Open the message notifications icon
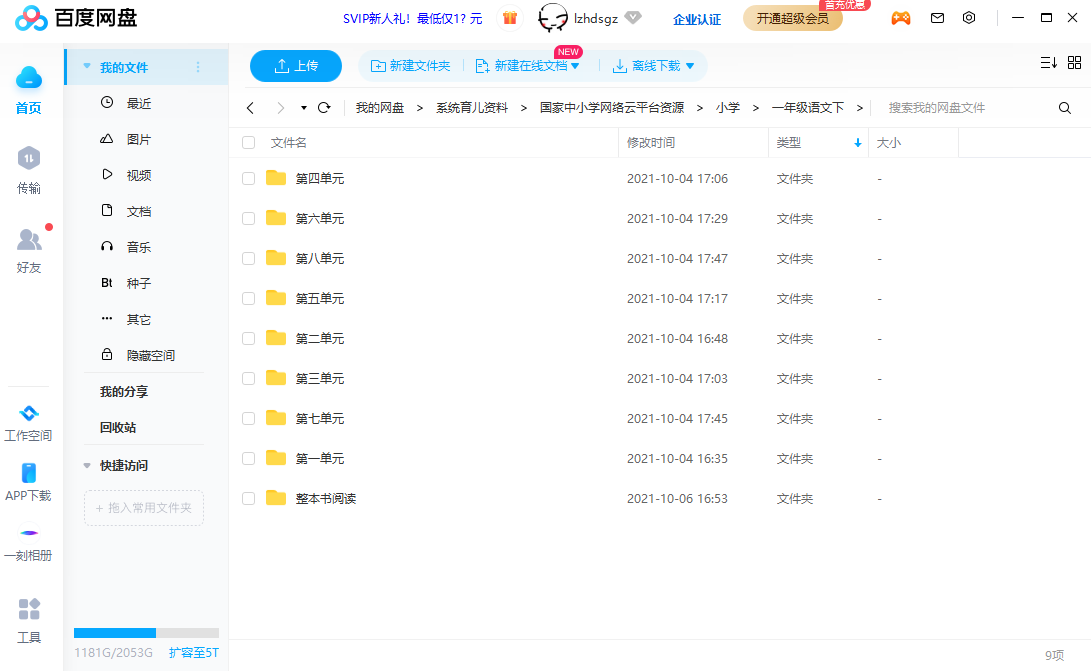1091x671 pixels. click(x=937, y=18)
